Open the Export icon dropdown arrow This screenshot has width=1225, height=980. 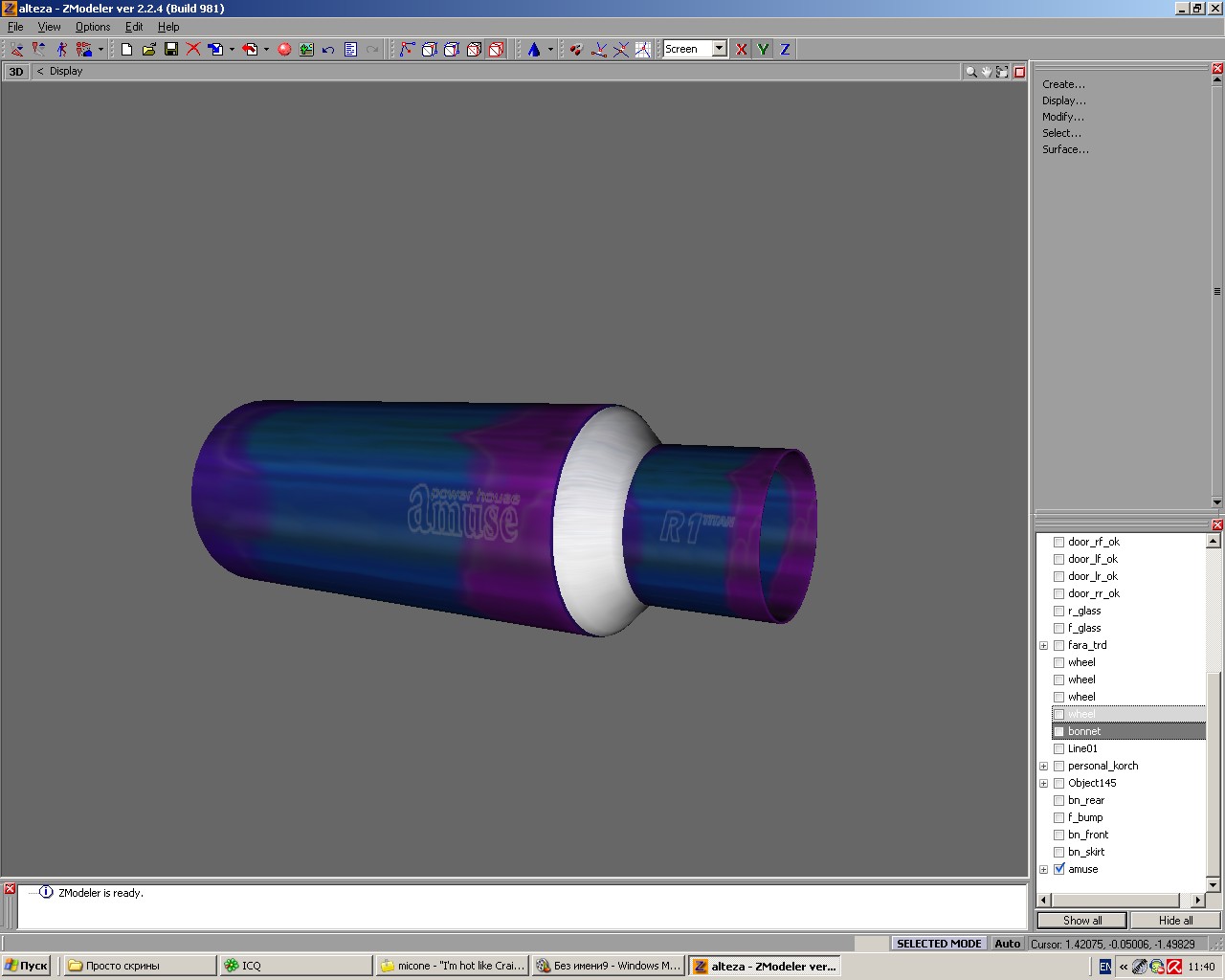(x=266, y=49)
